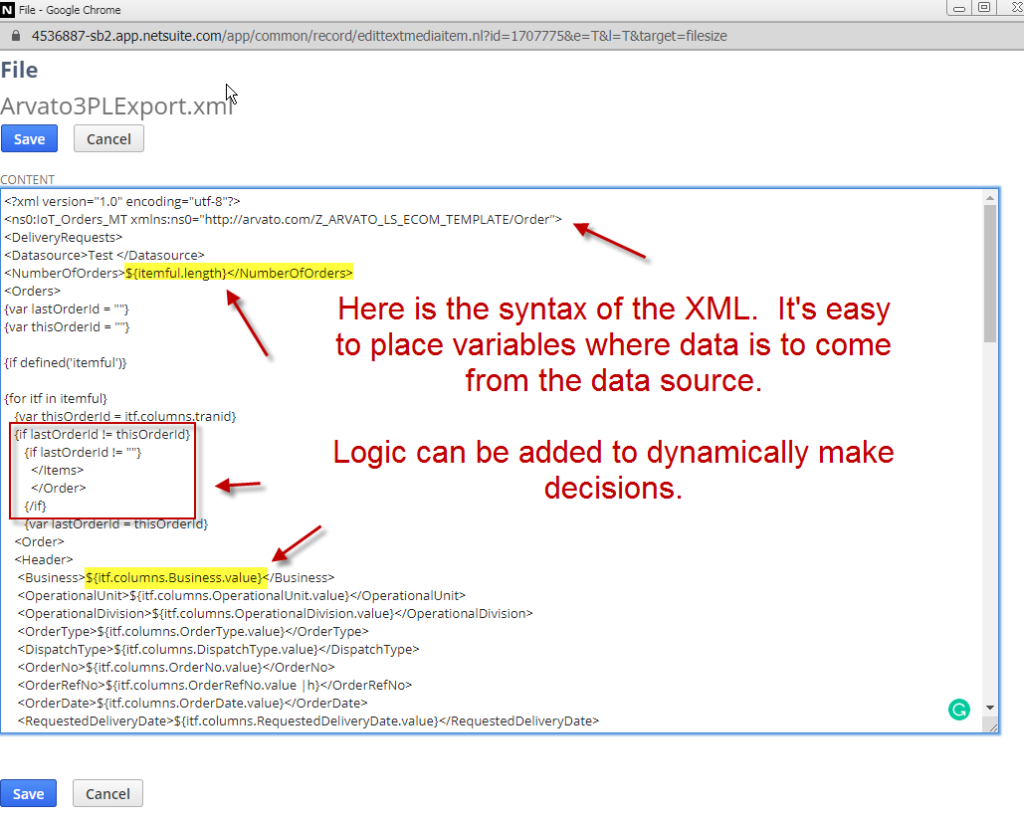Click the Grammarly icon in the content editor
This screenshot has height=823, width=1024.
(959, 709)
